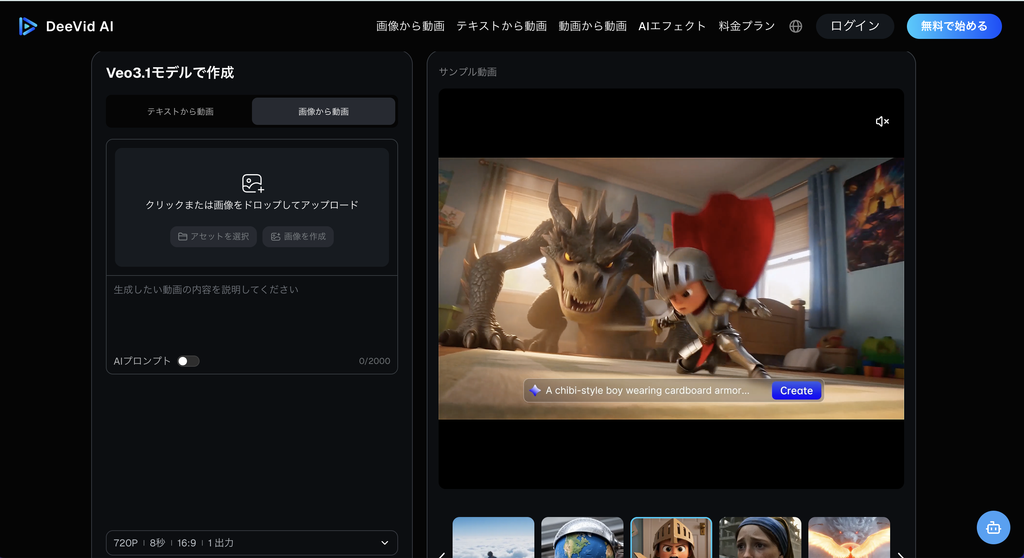Open the language globe selector
The width and height of the screenshot is (1024, 558).
click(x=795, y=26)
